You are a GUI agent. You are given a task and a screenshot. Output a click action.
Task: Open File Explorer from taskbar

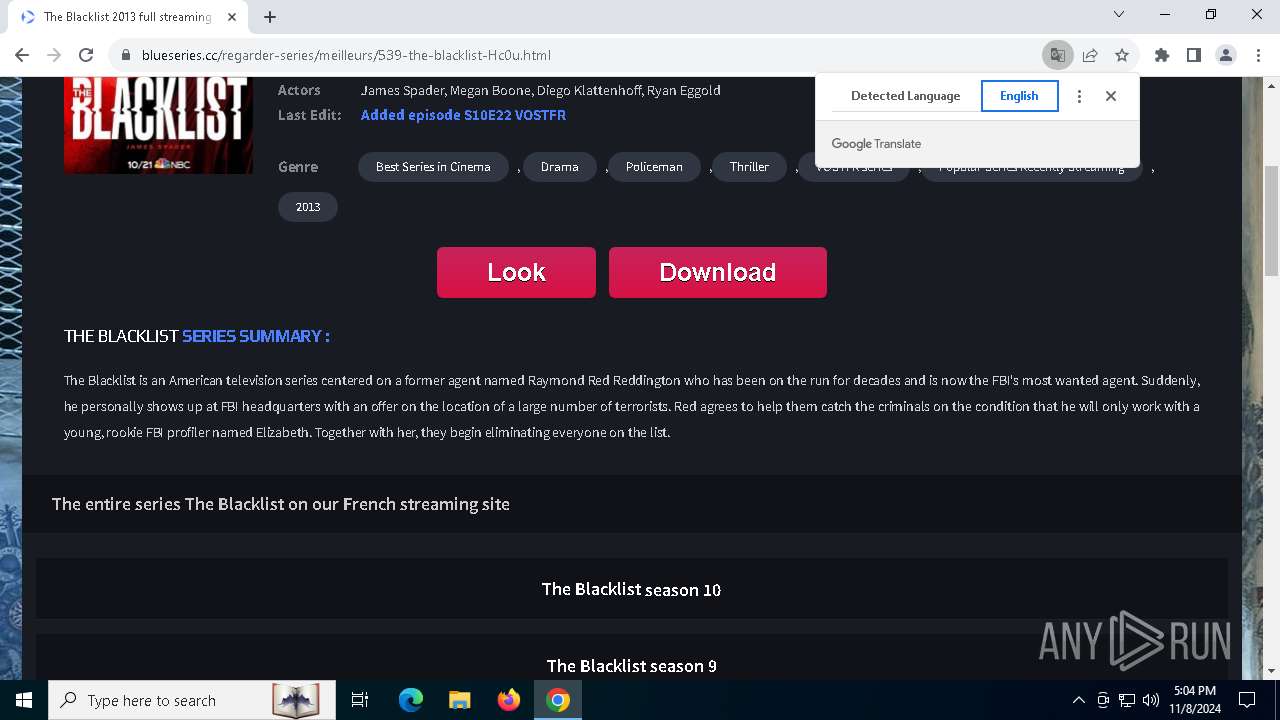[x=460, y=700]
